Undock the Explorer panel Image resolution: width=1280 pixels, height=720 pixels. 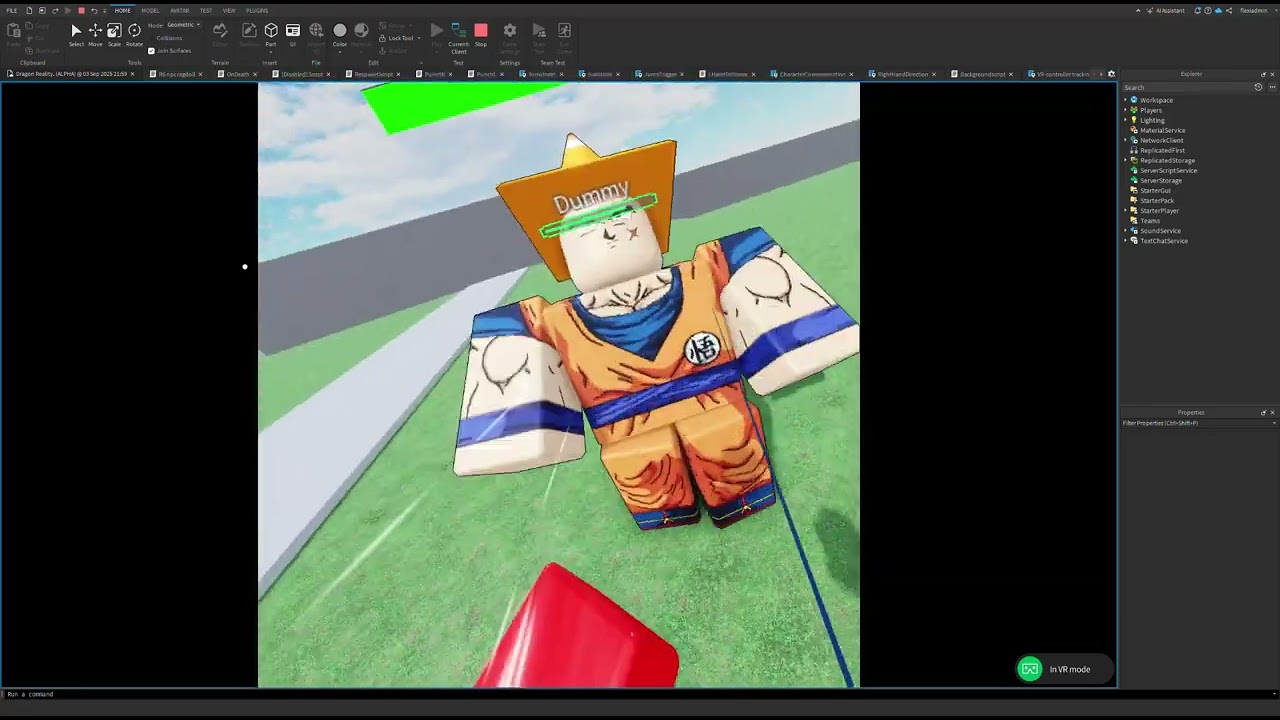click(1263, 74)
